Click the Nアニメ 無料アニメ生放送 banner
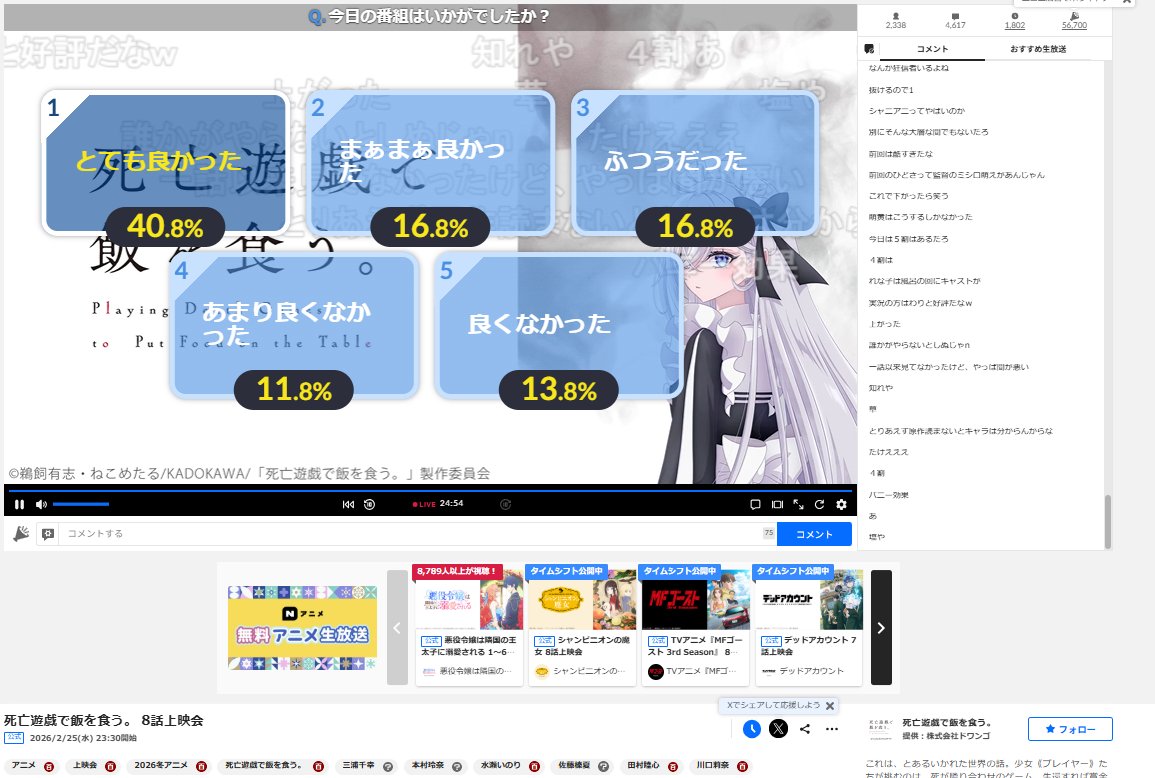This screenshot has width=1155, height=778. (x=302, y=628)
